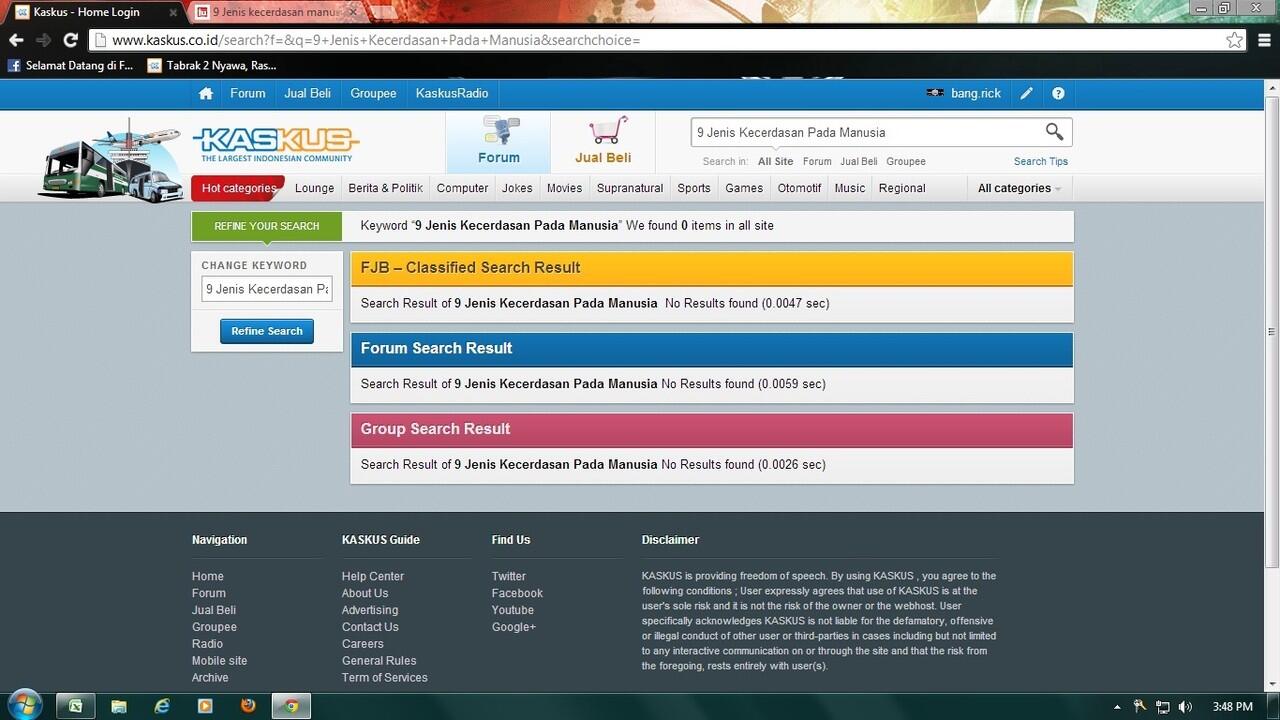Open the help question mark icon

[x=1058, y=93]
